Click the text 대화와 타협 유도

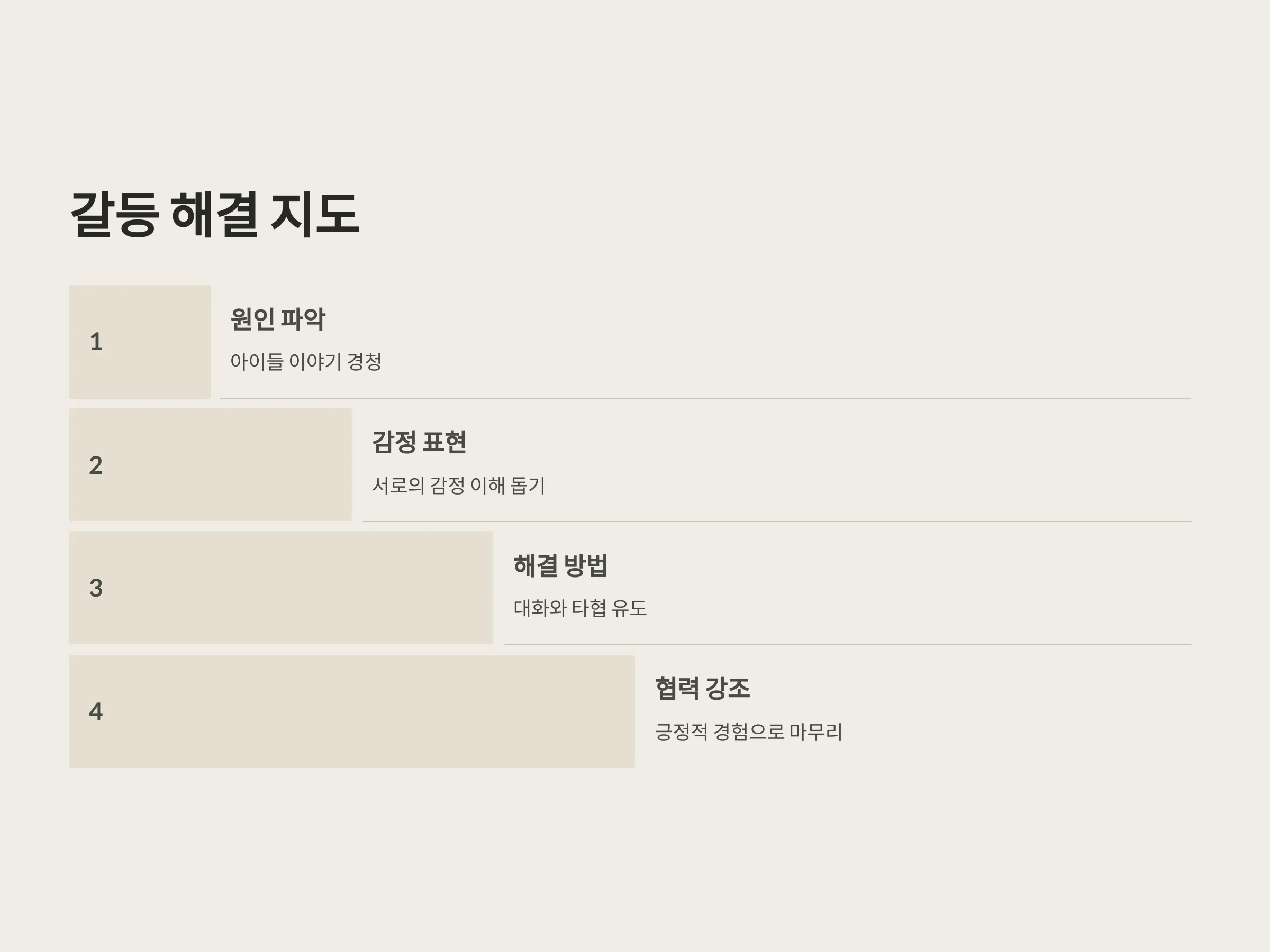[580, 608]
